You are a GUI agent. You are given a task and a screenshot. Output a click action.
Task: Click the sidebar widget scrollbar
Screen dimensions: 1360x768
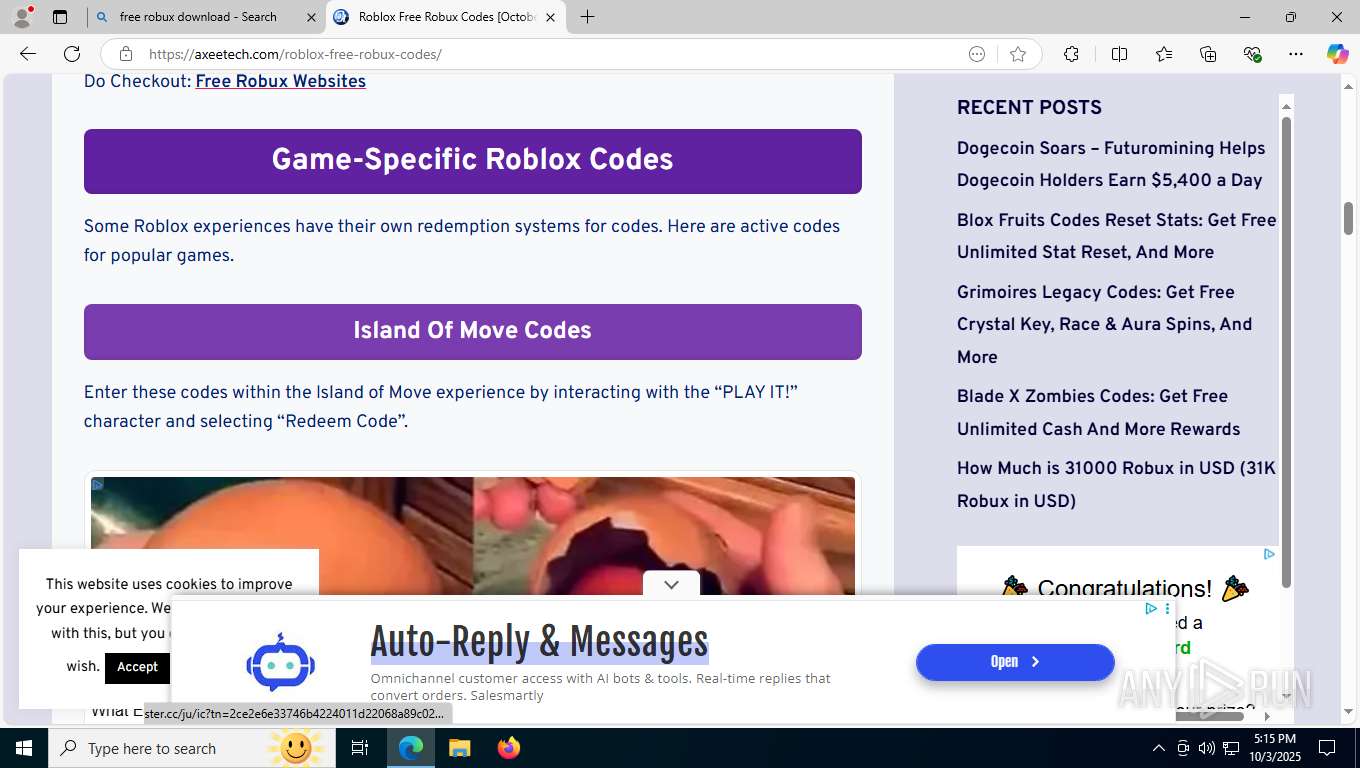1286,350
